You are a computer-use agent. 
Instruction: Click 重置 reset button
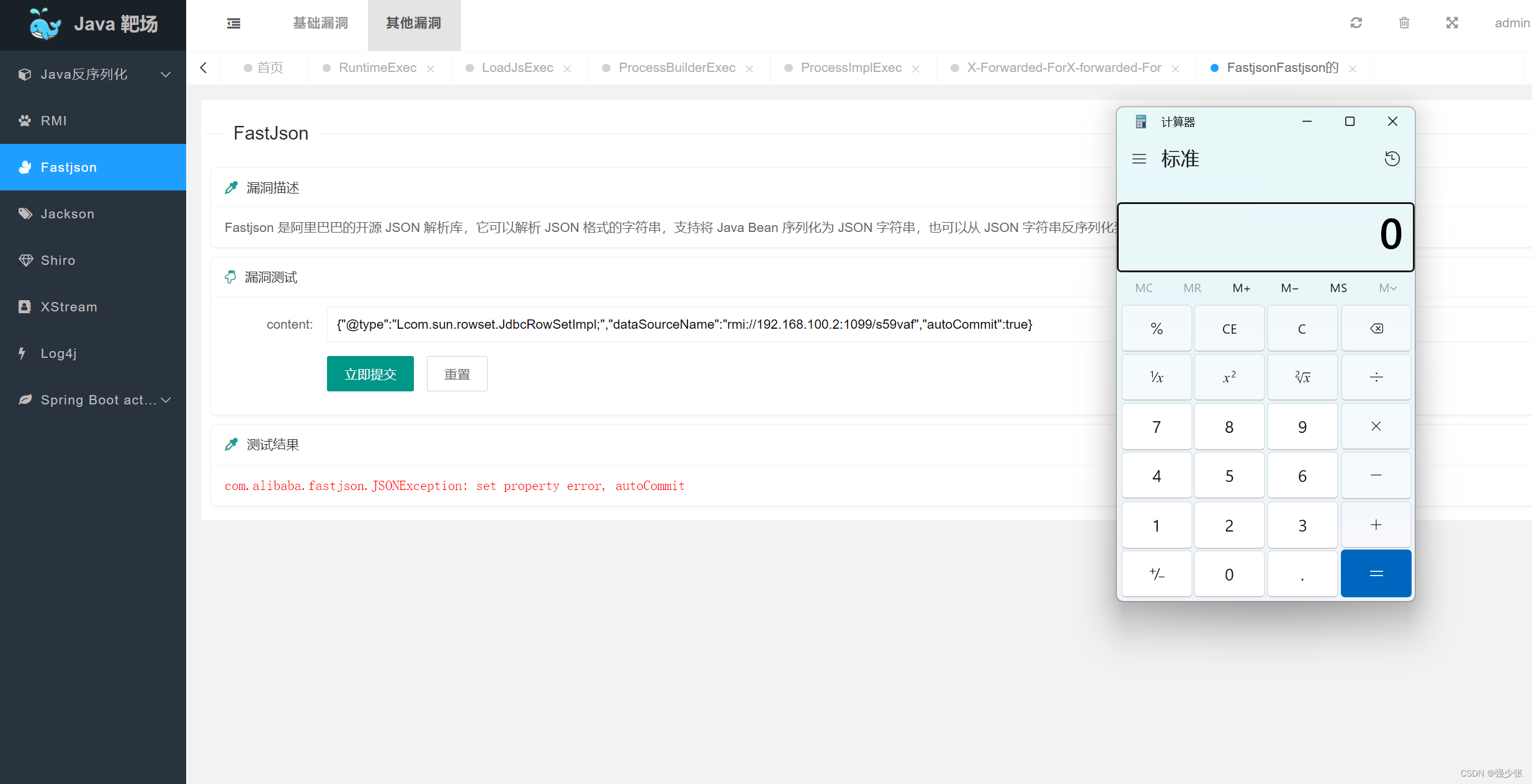457,374
